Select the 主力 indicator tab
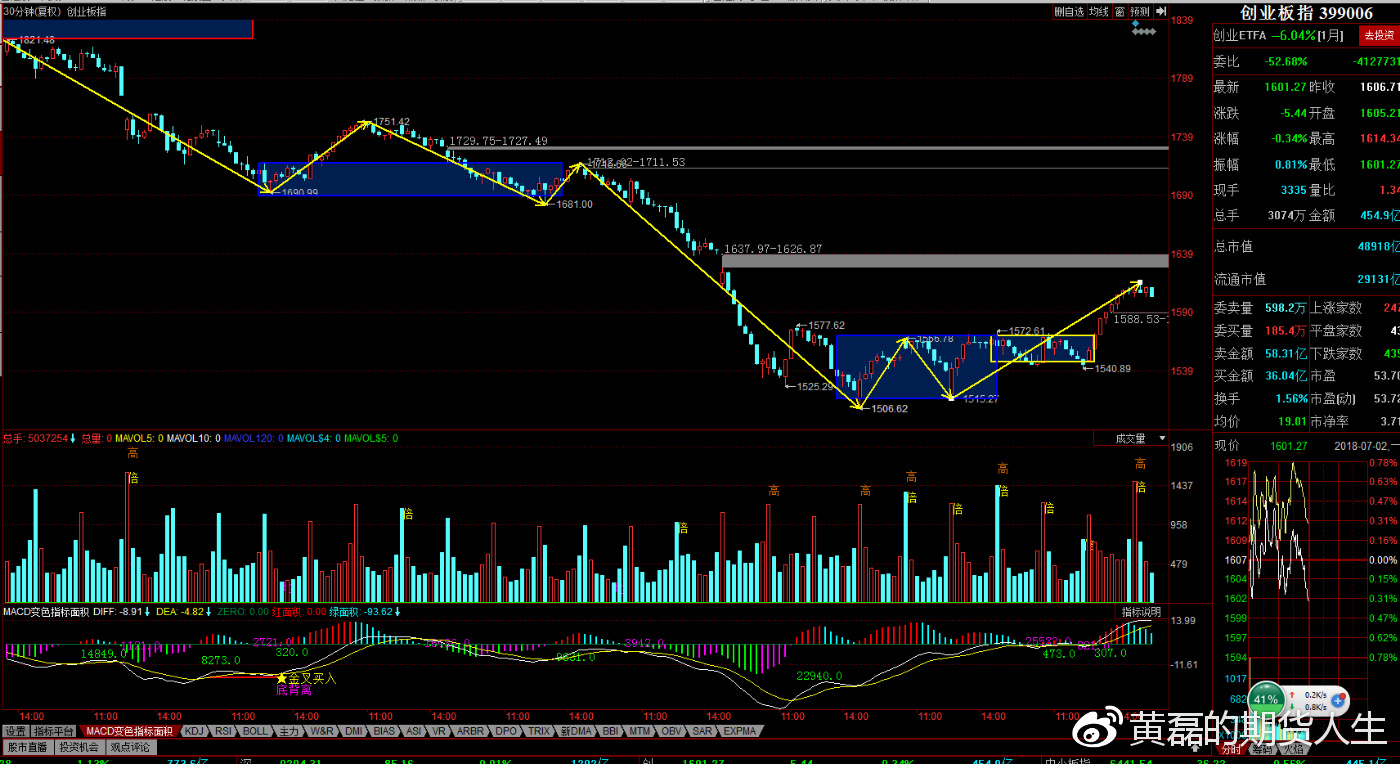The width and height of the screenshot is (1400, 764). [289, 731]
